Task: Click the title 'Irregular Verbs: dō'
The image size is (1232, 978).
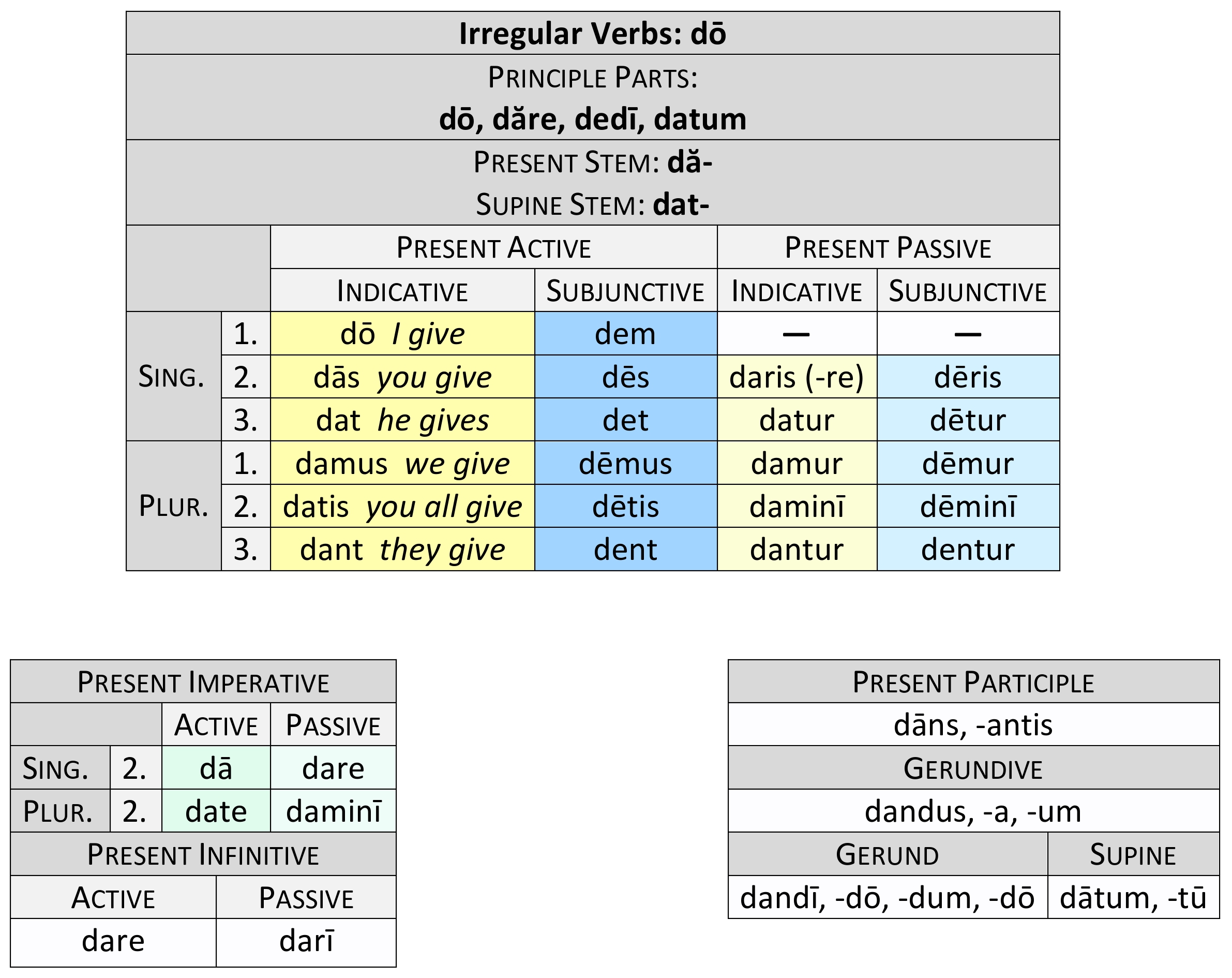Action: pos(592,34)
